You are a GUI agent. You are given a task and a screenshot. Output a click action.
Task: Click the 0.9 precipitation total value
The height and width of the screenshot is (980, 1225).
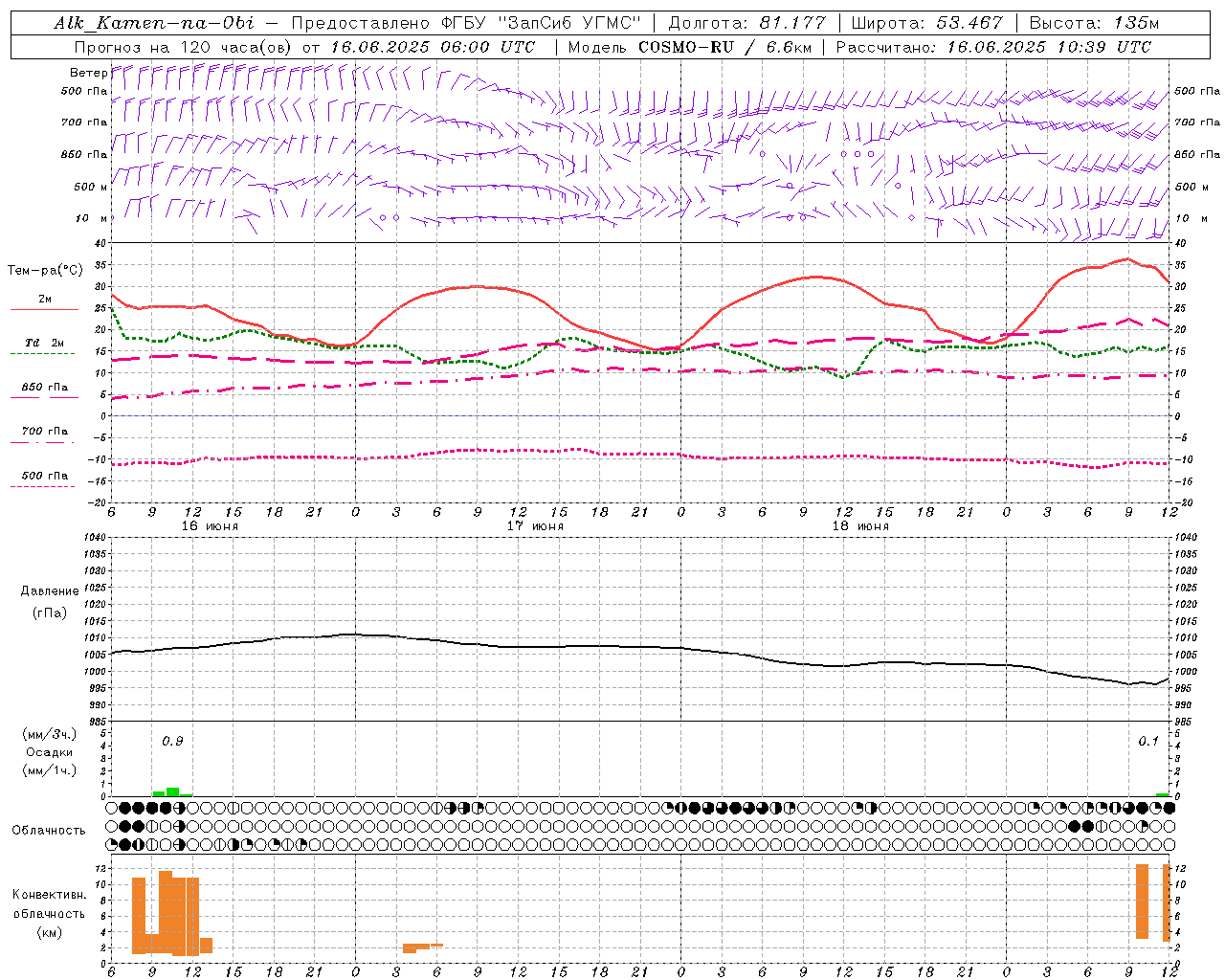pyautogui.click(x=172, y=742)
